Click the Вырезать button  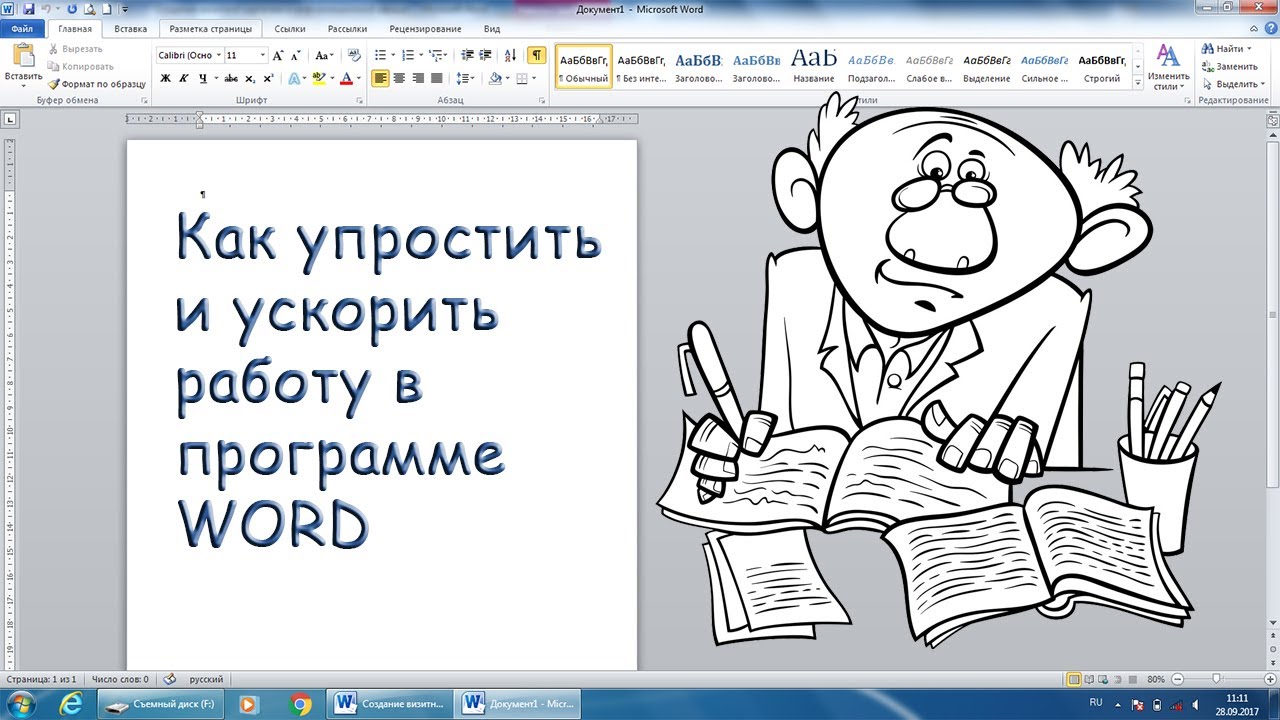tap(74, 49)
